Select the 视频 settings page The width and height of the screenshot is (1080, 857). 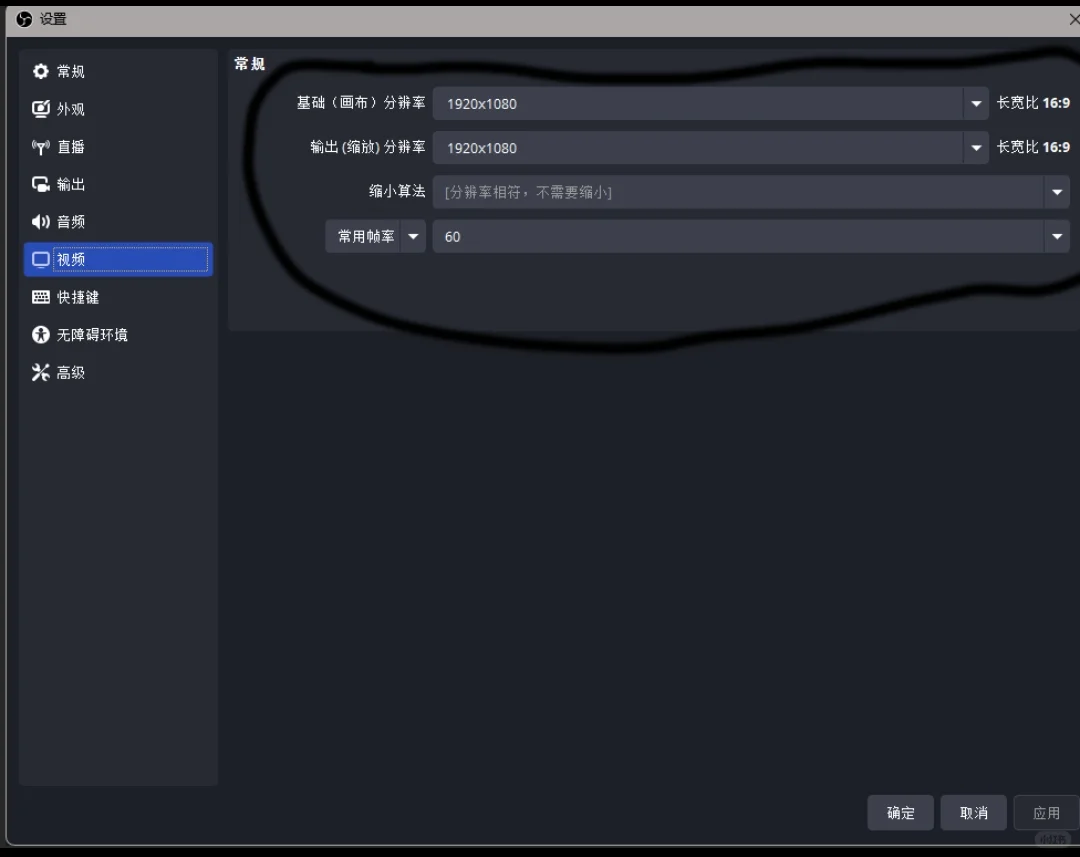[118, 259]
